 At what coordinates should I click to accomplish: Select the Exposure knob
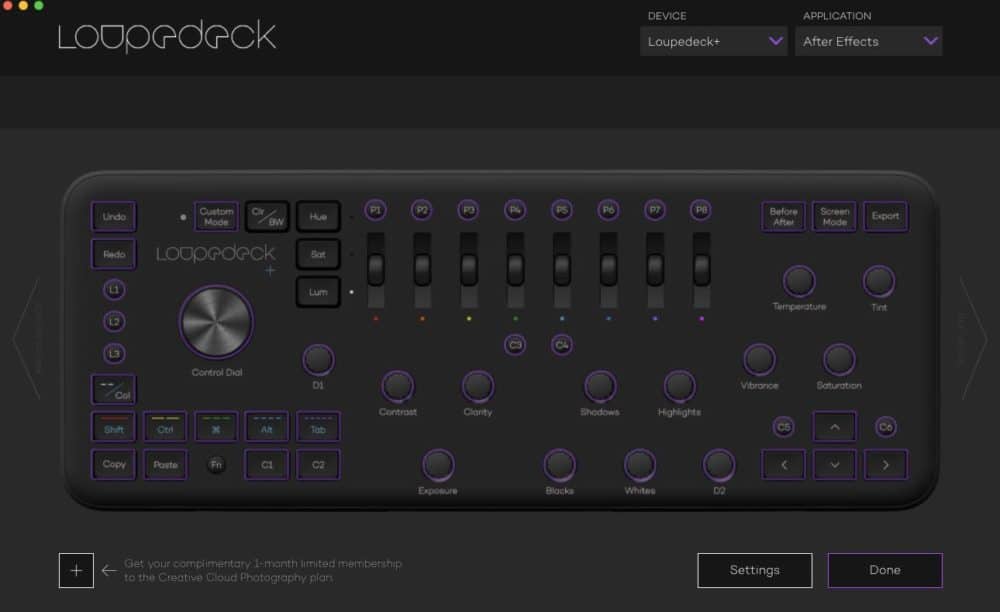point(438,465)
